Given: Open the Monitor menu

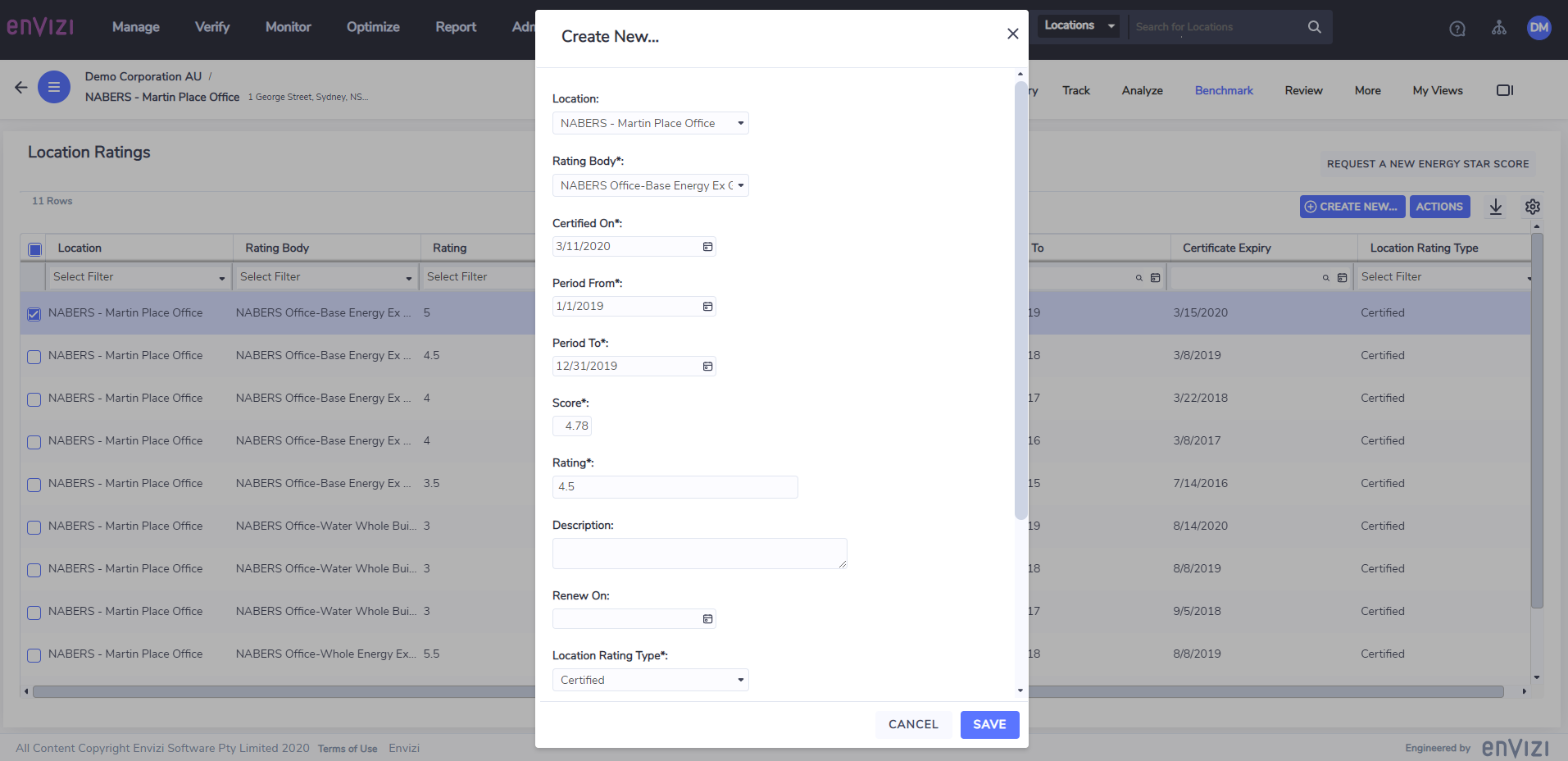Looking at the screenshot, I should coord(289,27).
